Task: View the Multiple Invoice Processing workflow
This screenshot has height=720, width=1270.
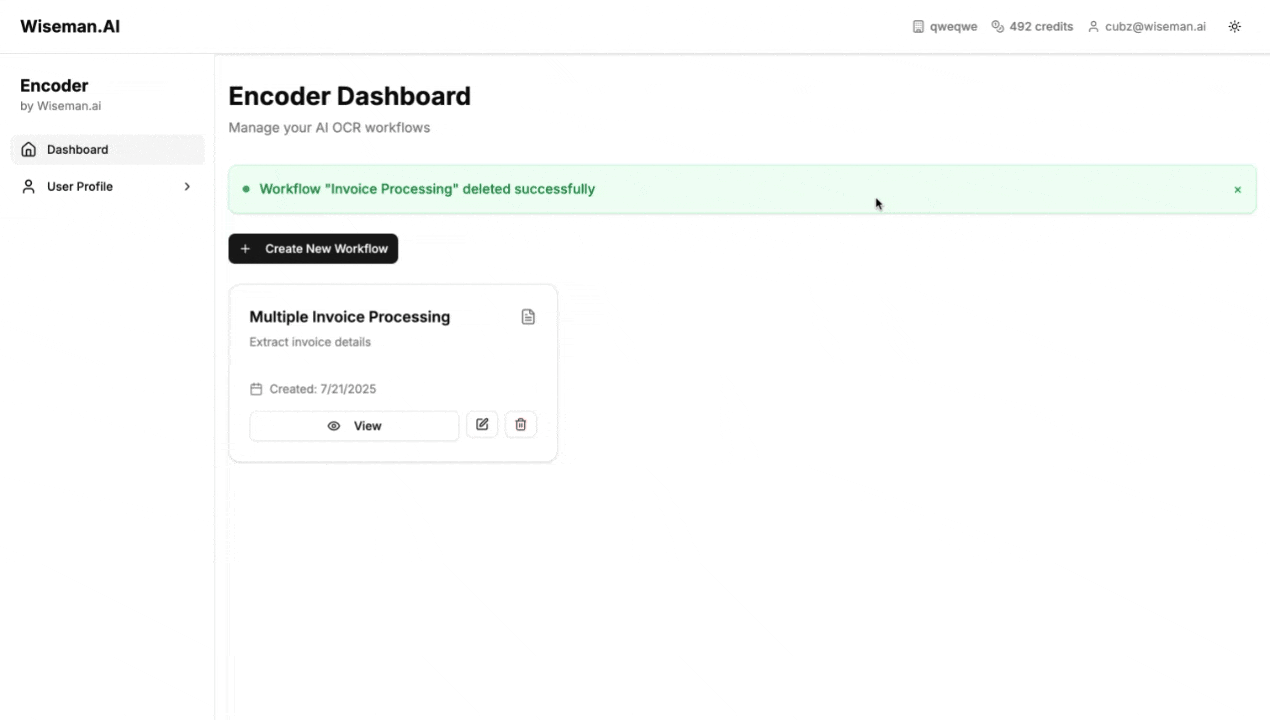Action: [x=355, y=425]
